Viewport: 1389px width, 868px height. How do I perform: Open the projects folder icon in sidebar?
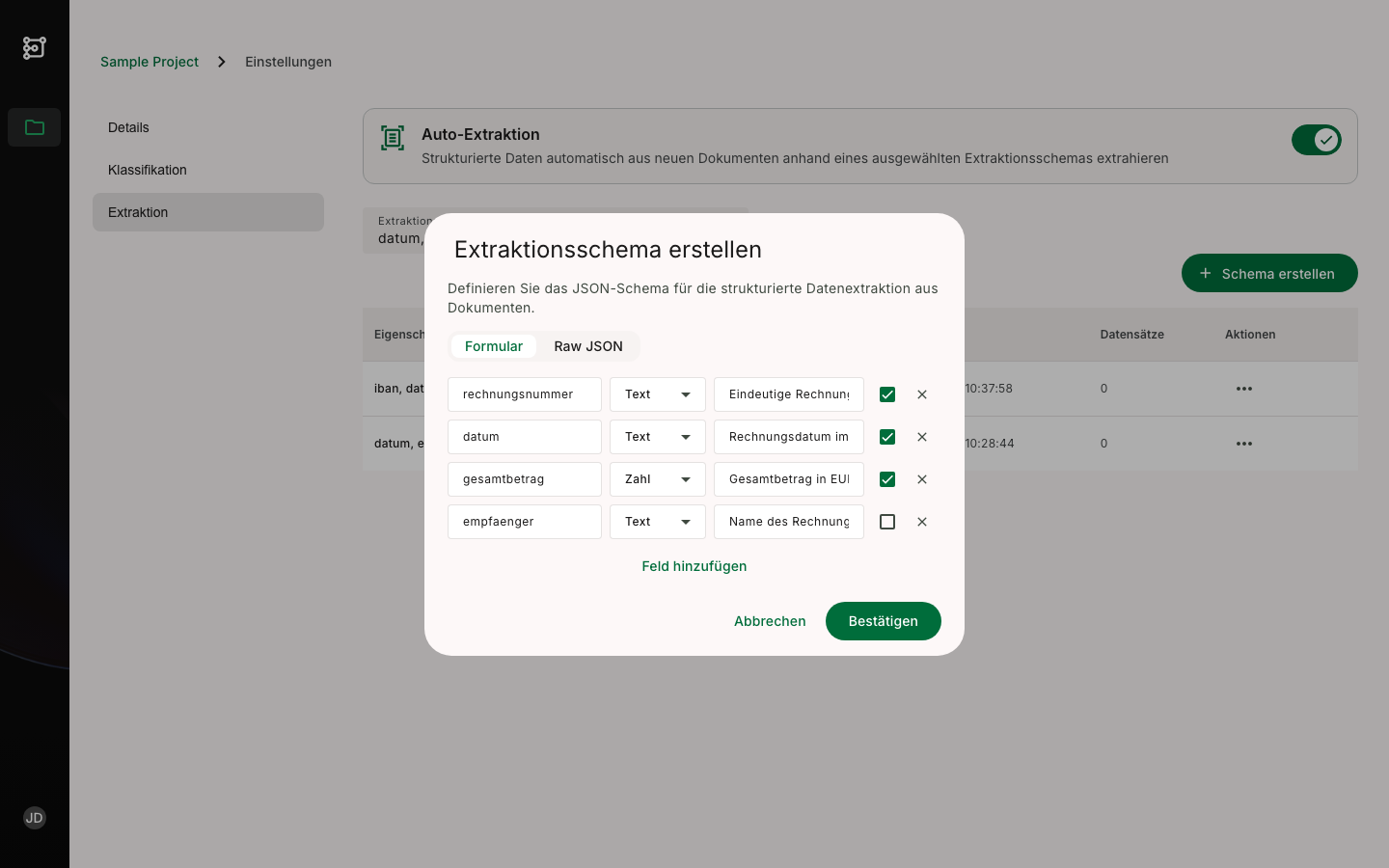point(35,127)
